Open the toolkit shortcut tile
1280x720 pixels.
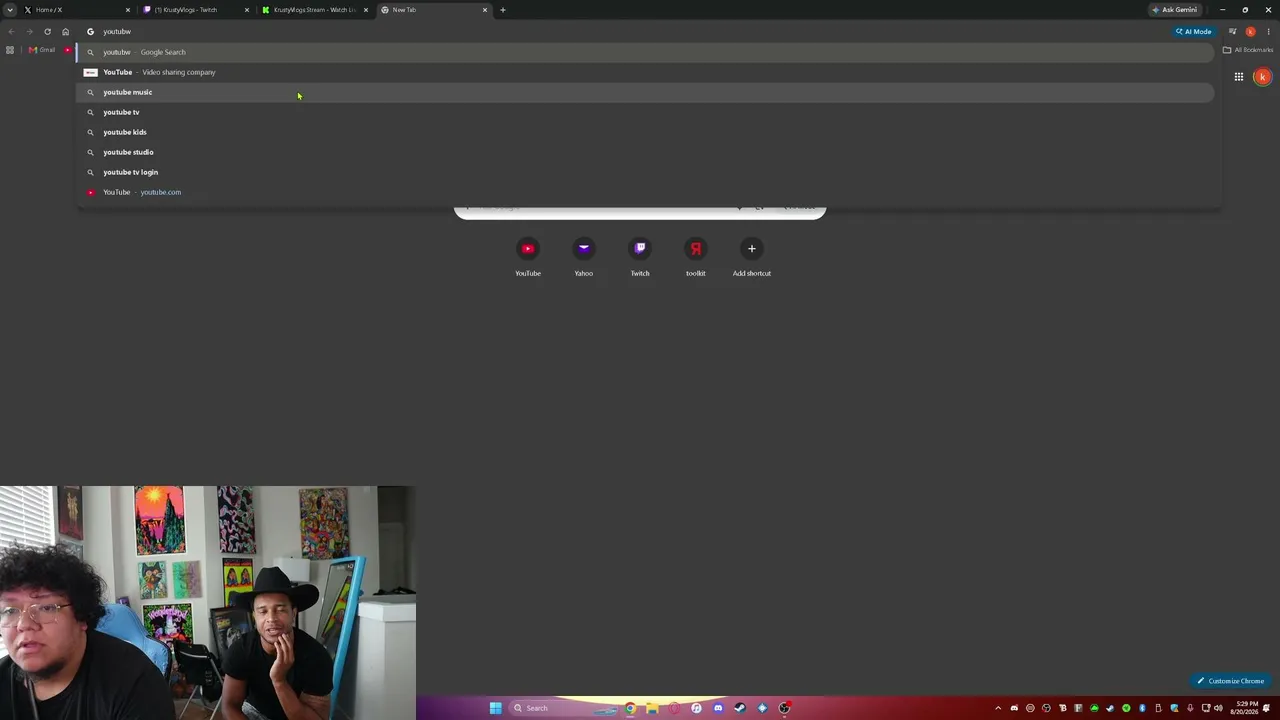click(x=696, y=256)
